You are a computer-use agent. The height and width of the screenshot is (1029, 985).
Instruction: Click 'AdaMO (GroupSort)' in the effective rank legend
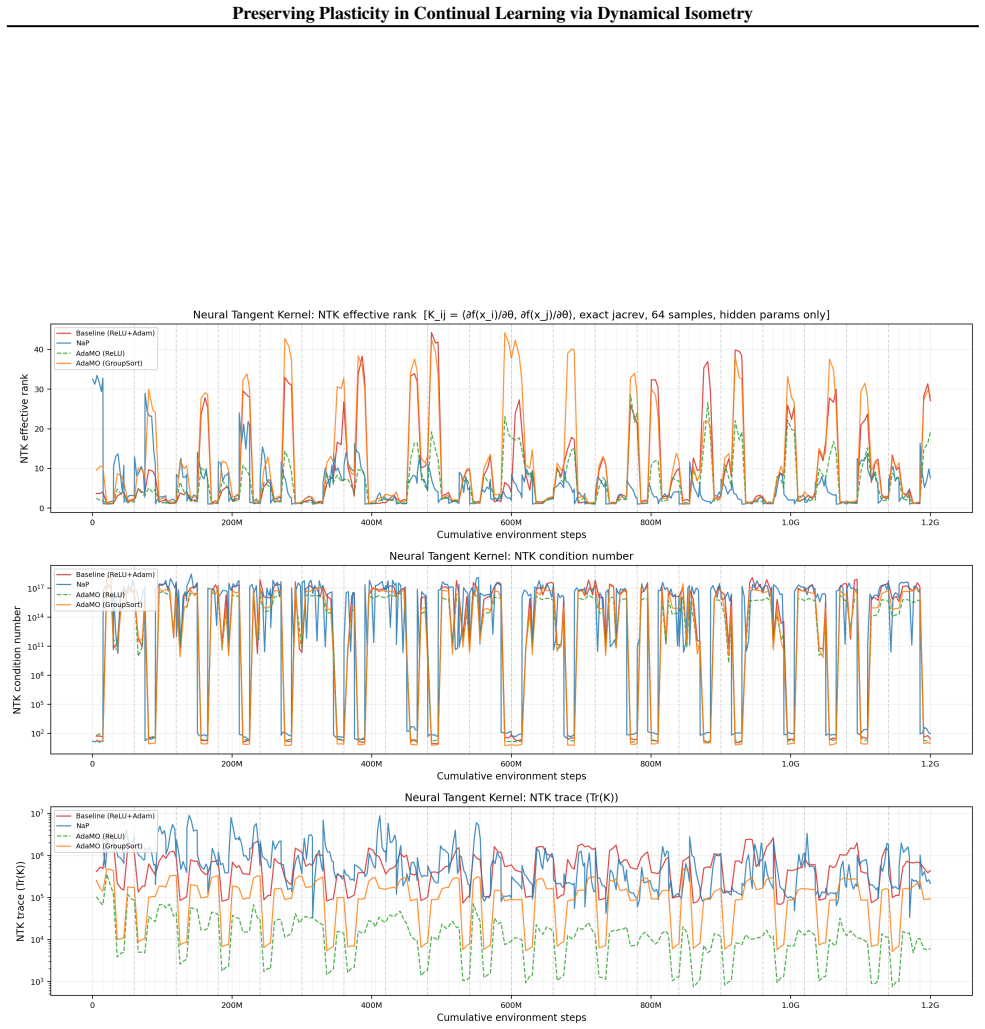point(108,364)
